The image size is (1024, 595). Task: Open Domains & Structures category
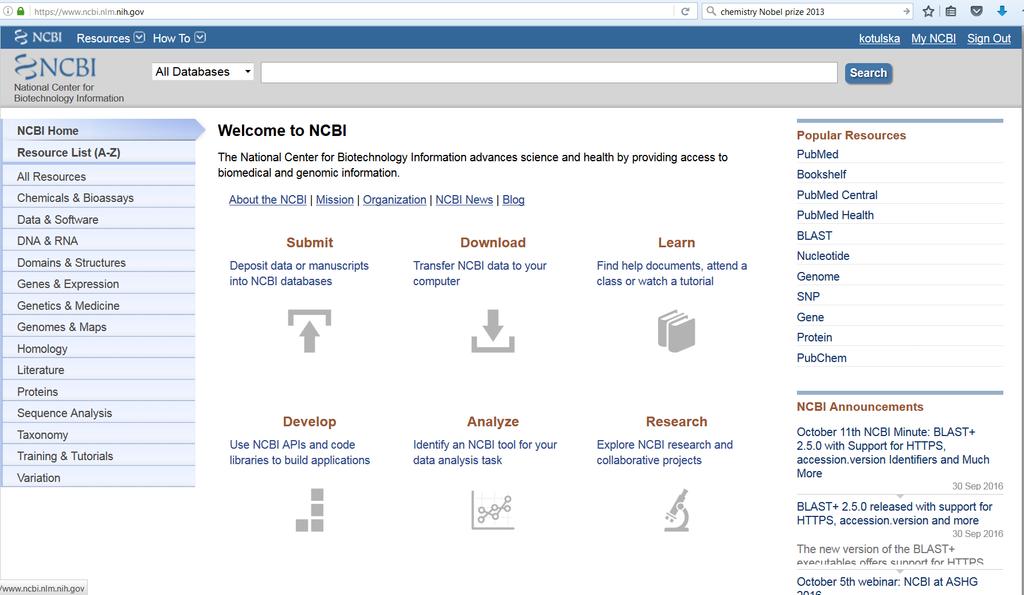[x=99, y=263]
